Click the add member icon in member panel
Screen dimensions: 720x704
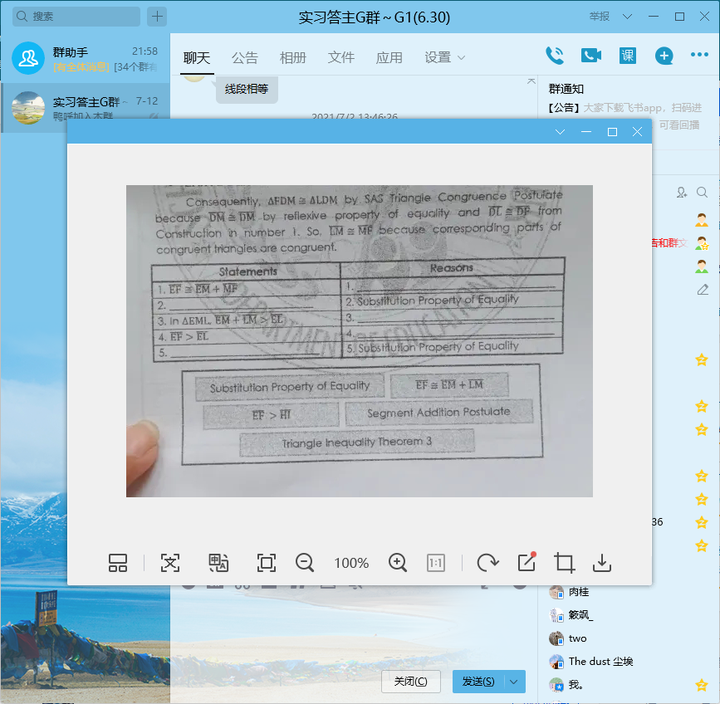coord(681,192)
